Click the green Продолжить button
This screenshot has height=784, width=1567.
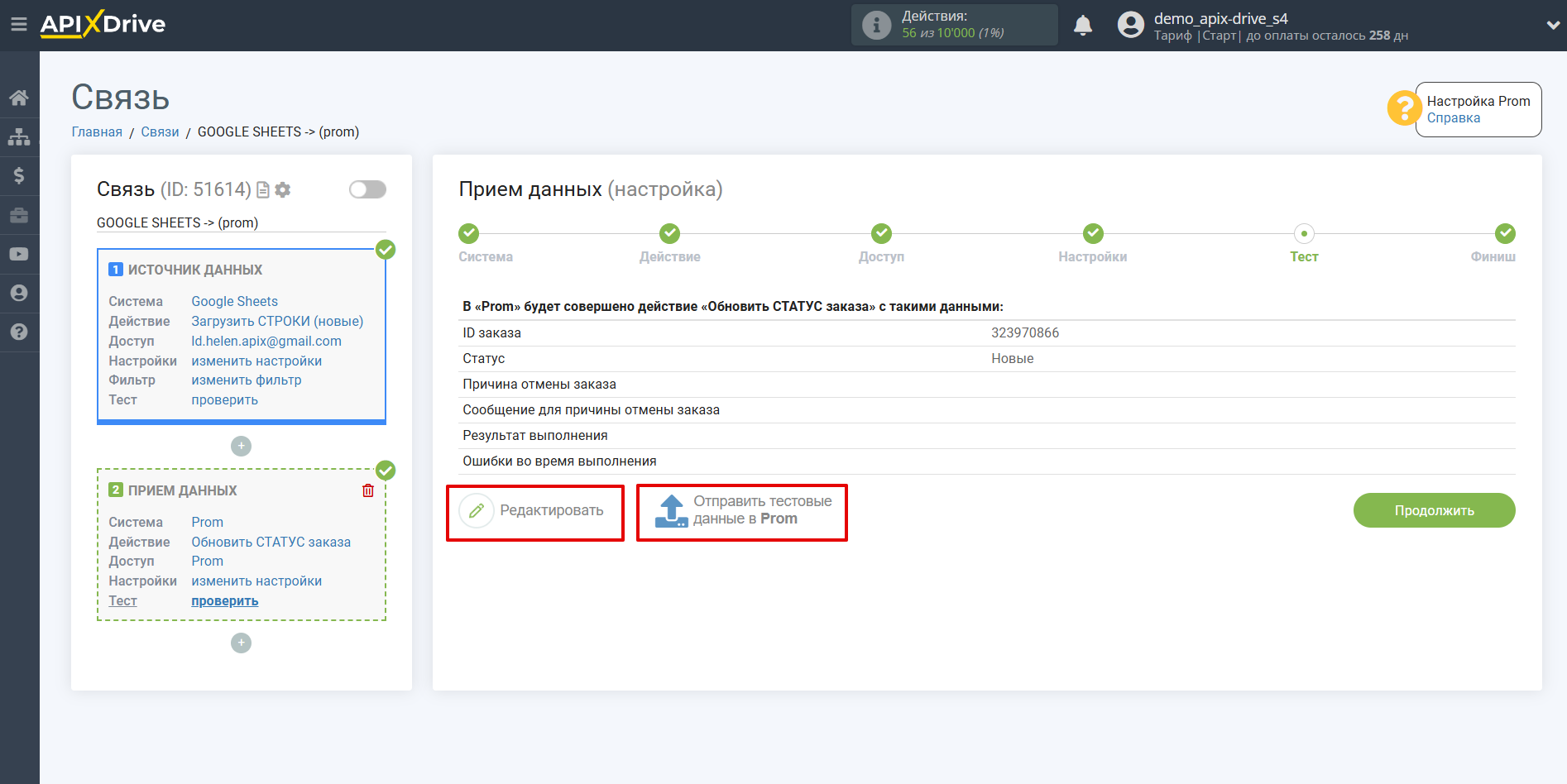(1434, 510)
